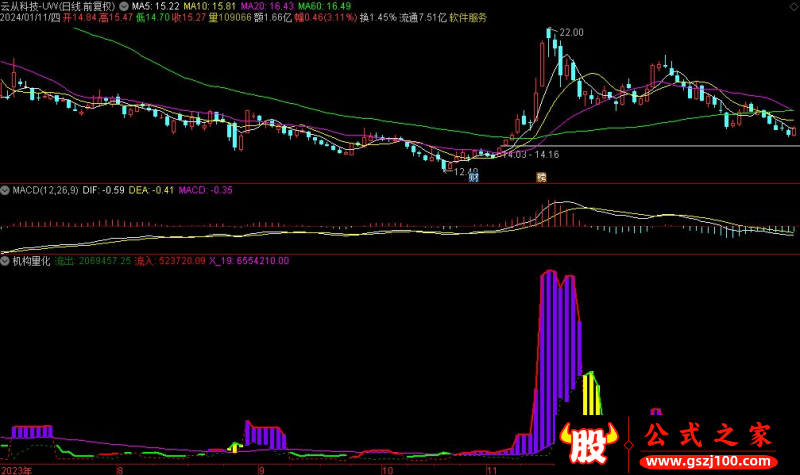Open the MACD indicator dropdown arrow
This screenshot has width=800, height=475.
click(5, 190)
